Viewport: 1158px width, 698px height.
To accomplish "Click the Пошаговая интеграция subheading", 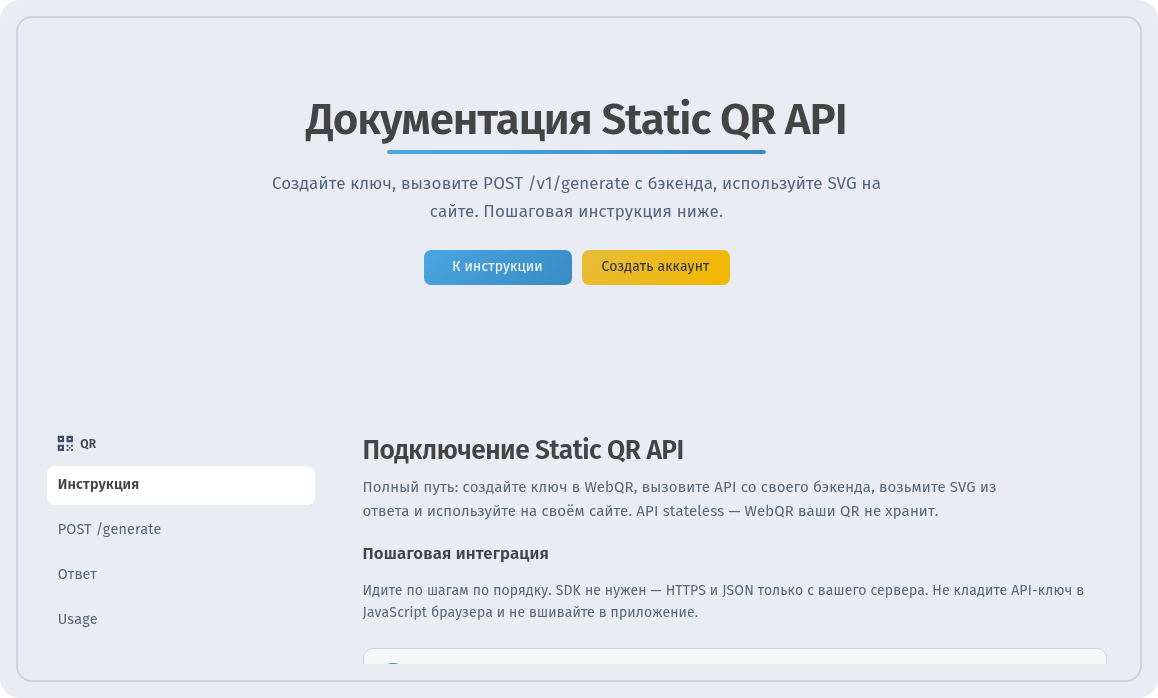I will (x=455, y=553).
